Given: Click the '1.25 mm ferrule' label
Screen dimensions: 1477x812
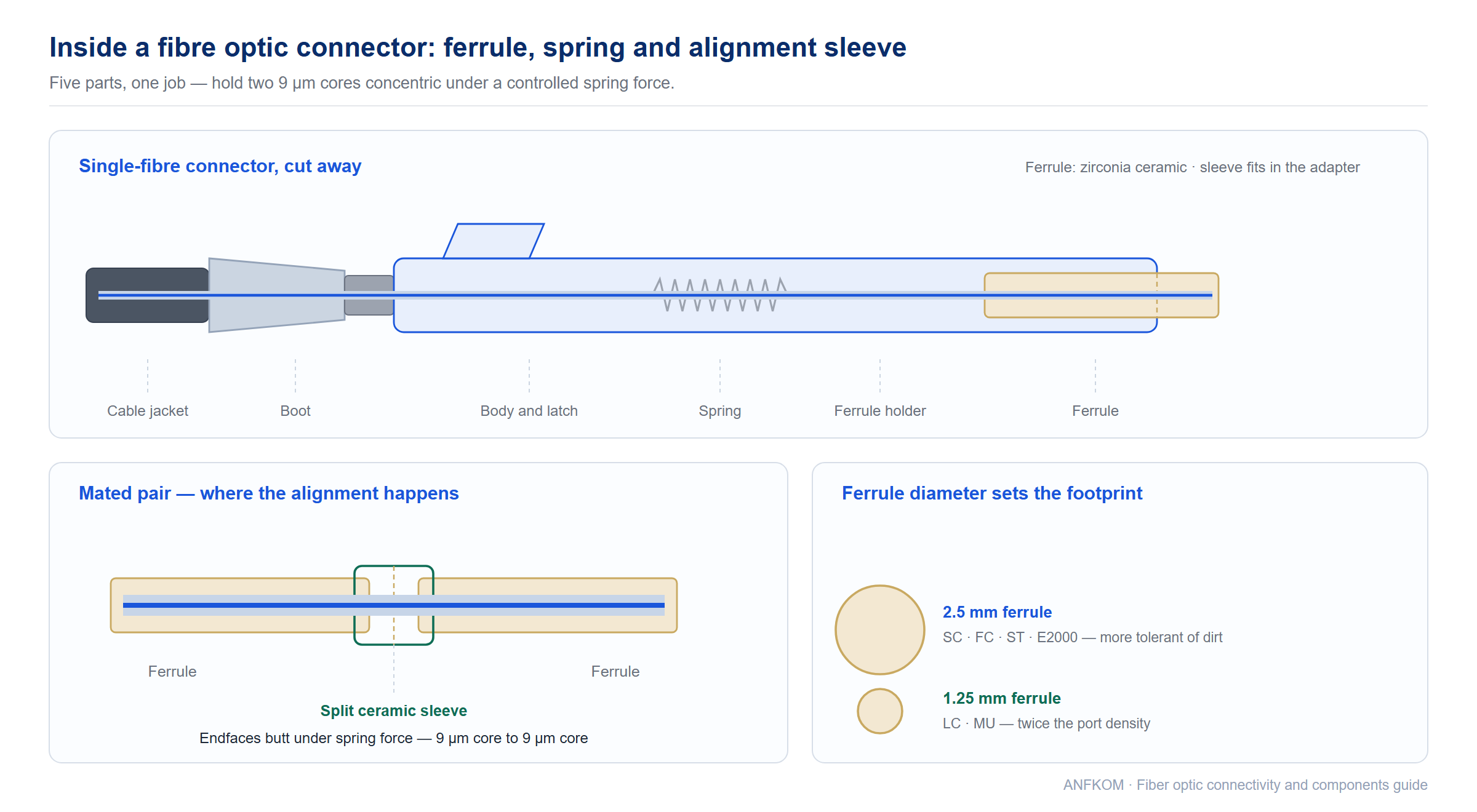Looking at the screenshot, I should (1002, 698).
